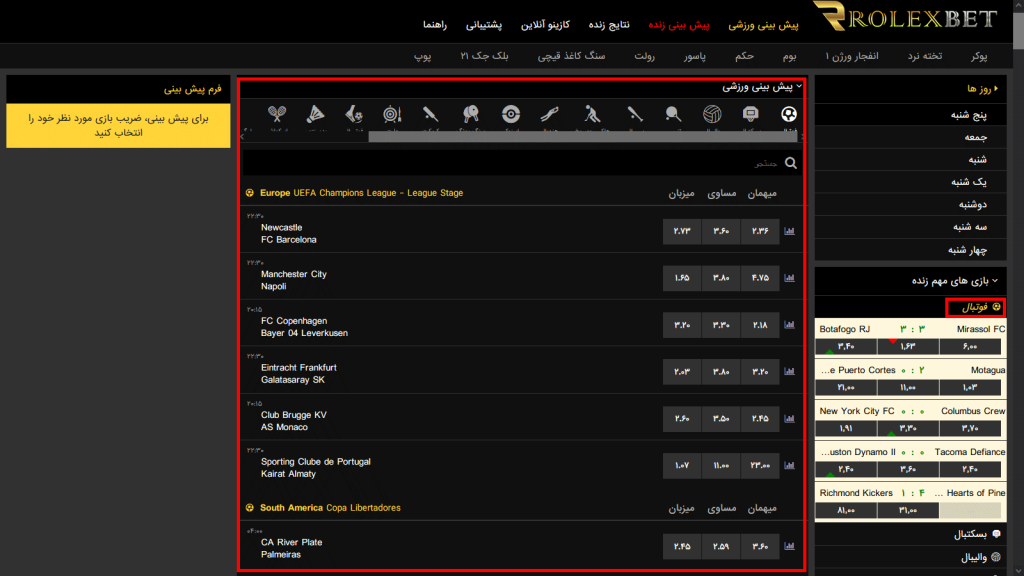Choose the crossed tennis rackets icon
Viewport: 1024px width, 576px height.
[277, 114]
